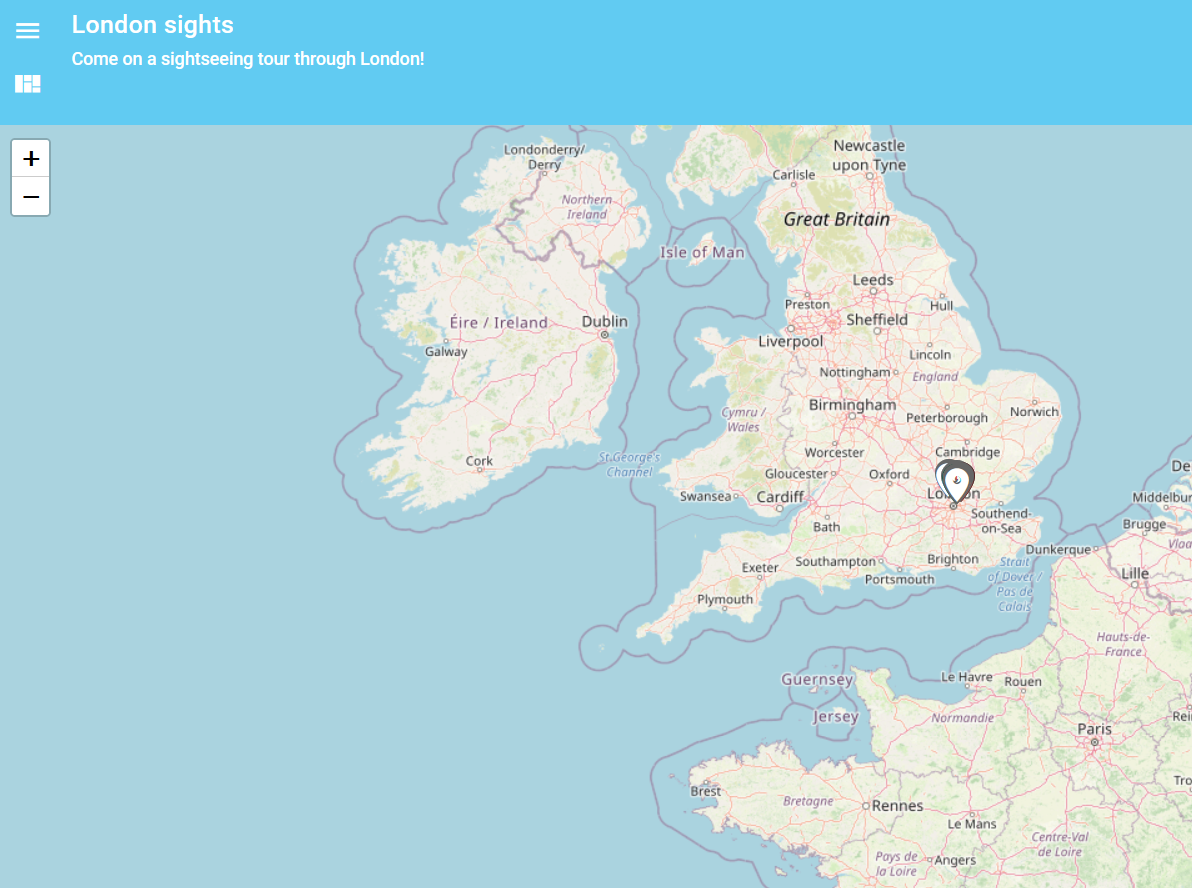This screenshot has height=888, width=1192.
Task: Click the "Éire / Ireland" map label
Action: tap(498, 322)
